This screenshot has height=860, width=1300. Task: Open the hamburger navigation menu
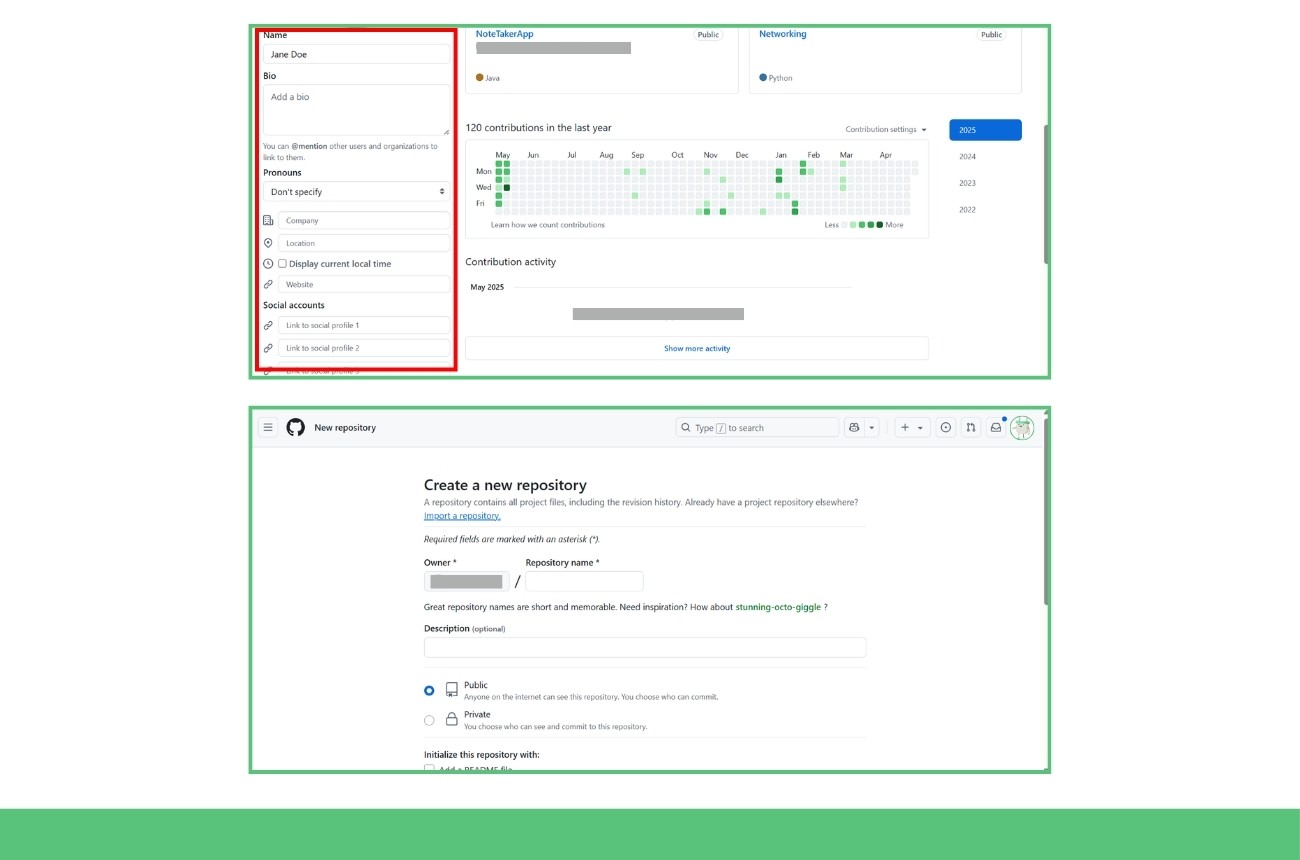[267, 427]
